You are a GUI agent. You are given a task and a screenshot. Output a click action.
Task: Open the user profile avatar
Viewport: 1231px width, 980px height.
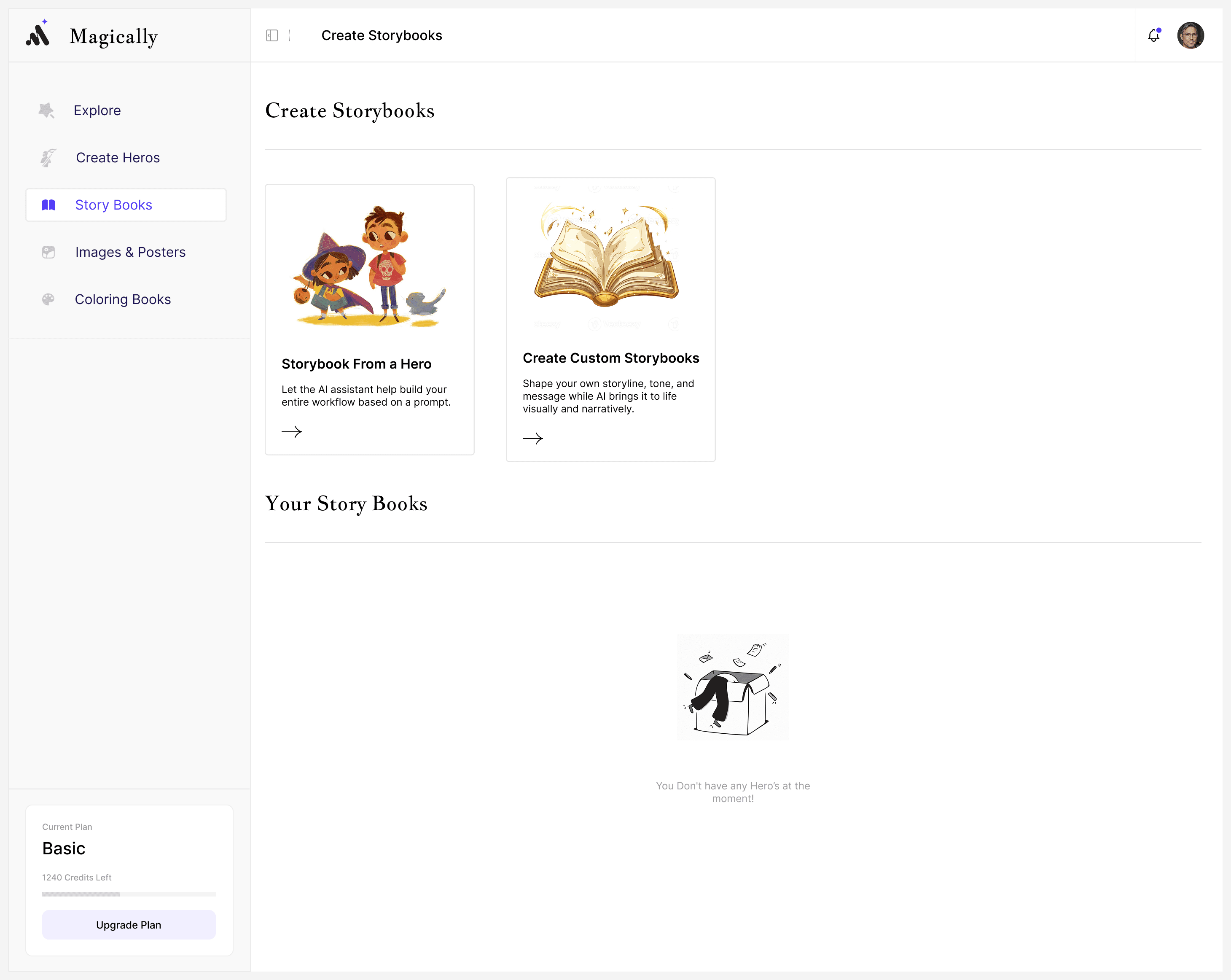pos(1191,35)
